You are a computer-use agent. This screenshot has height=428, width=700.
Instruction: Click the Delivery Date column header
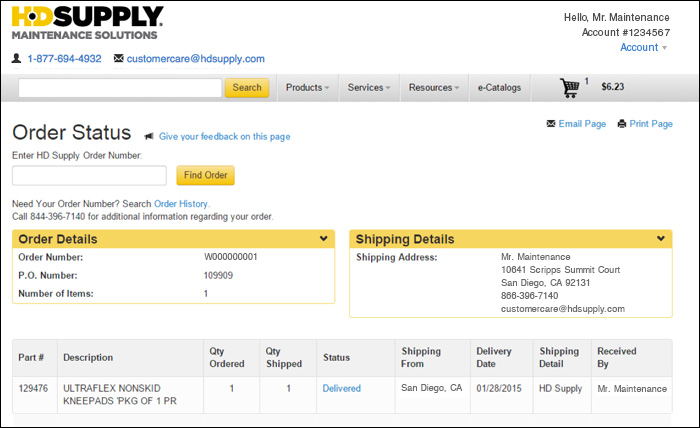[x=494, y=357]
